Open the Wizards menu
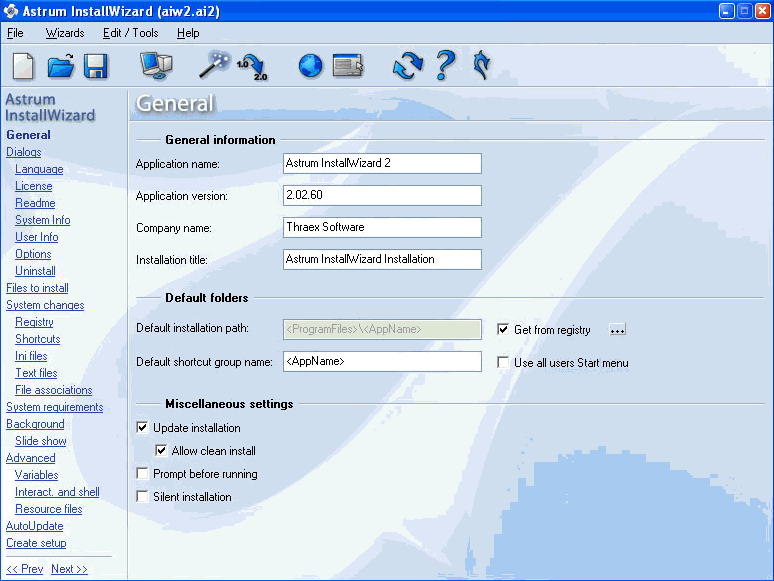The image size is (774, 581). click(65, 33)
